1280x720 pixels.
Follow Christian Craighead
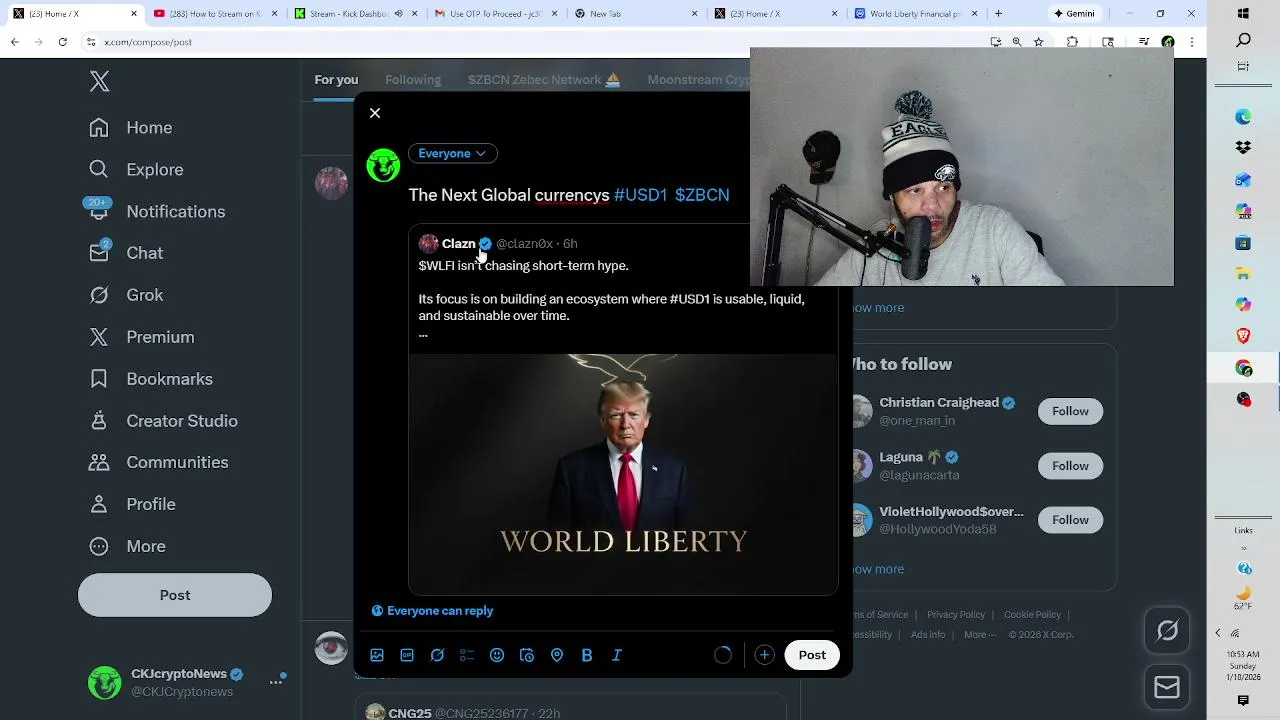click(x=1070, y=411)
